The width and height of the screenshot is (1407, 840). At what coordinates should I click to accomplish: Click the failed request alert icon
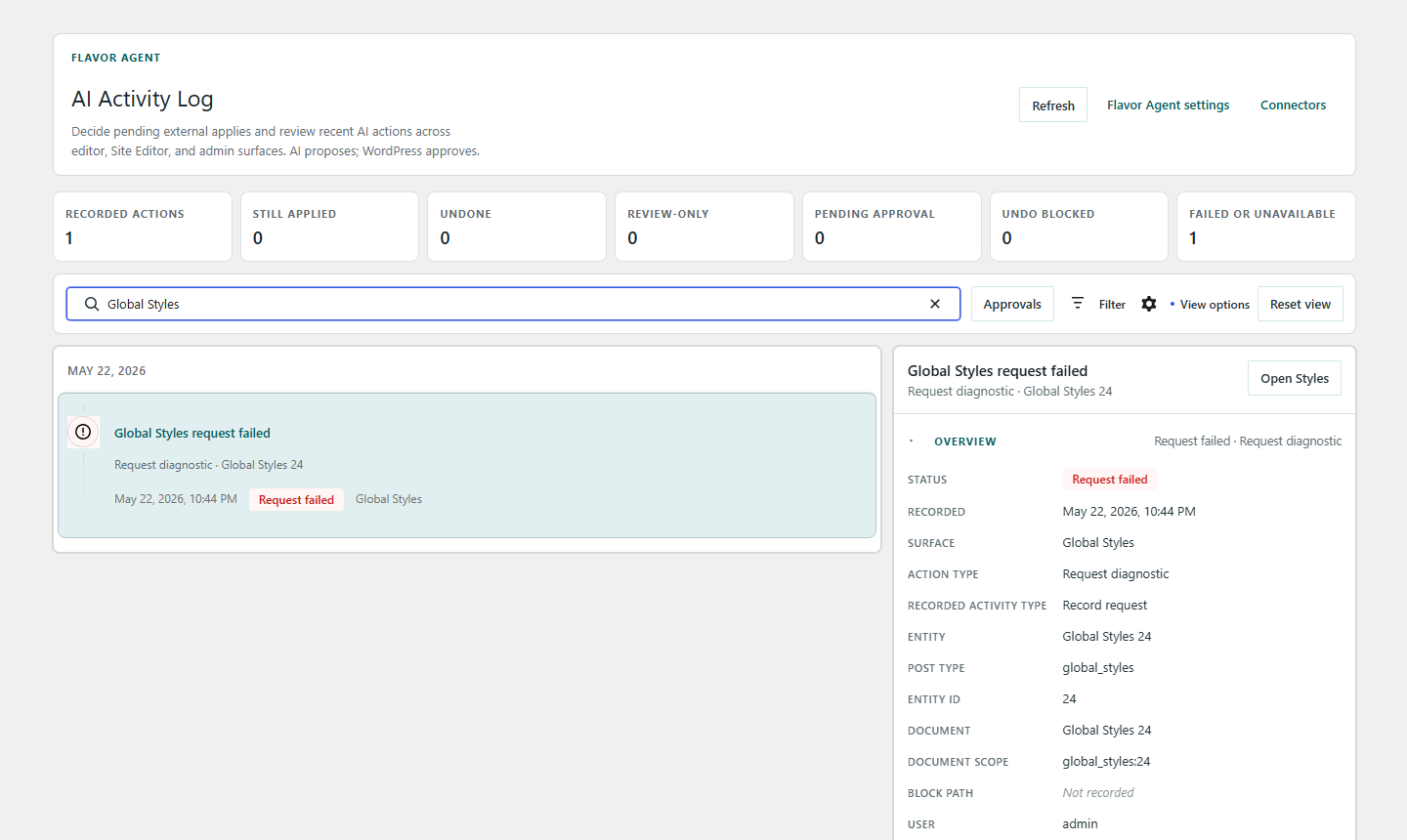83,432
